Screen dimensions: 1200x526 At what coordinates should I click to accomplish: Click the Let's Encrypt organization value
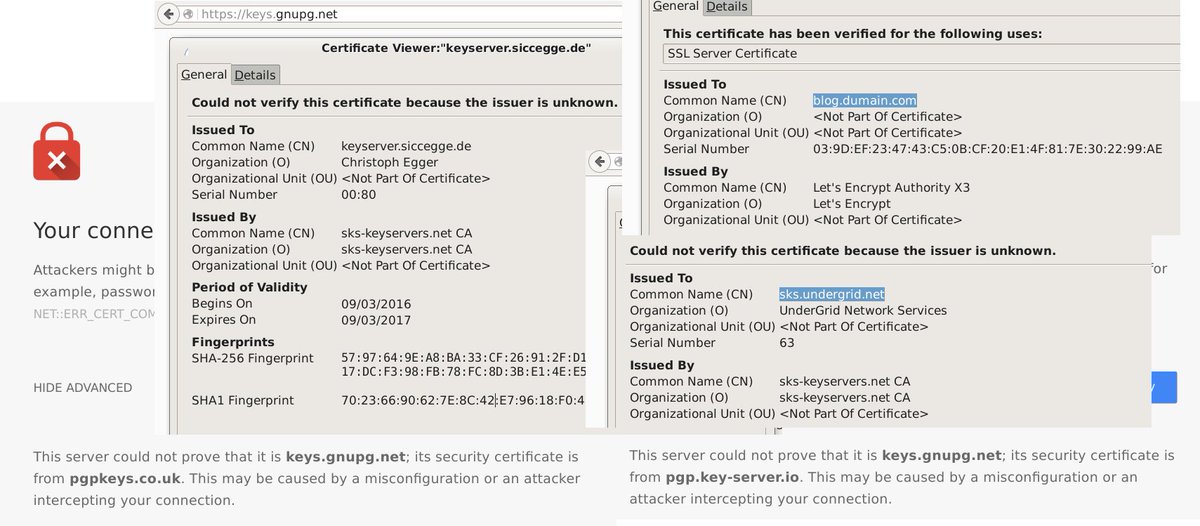click(852, 204)
